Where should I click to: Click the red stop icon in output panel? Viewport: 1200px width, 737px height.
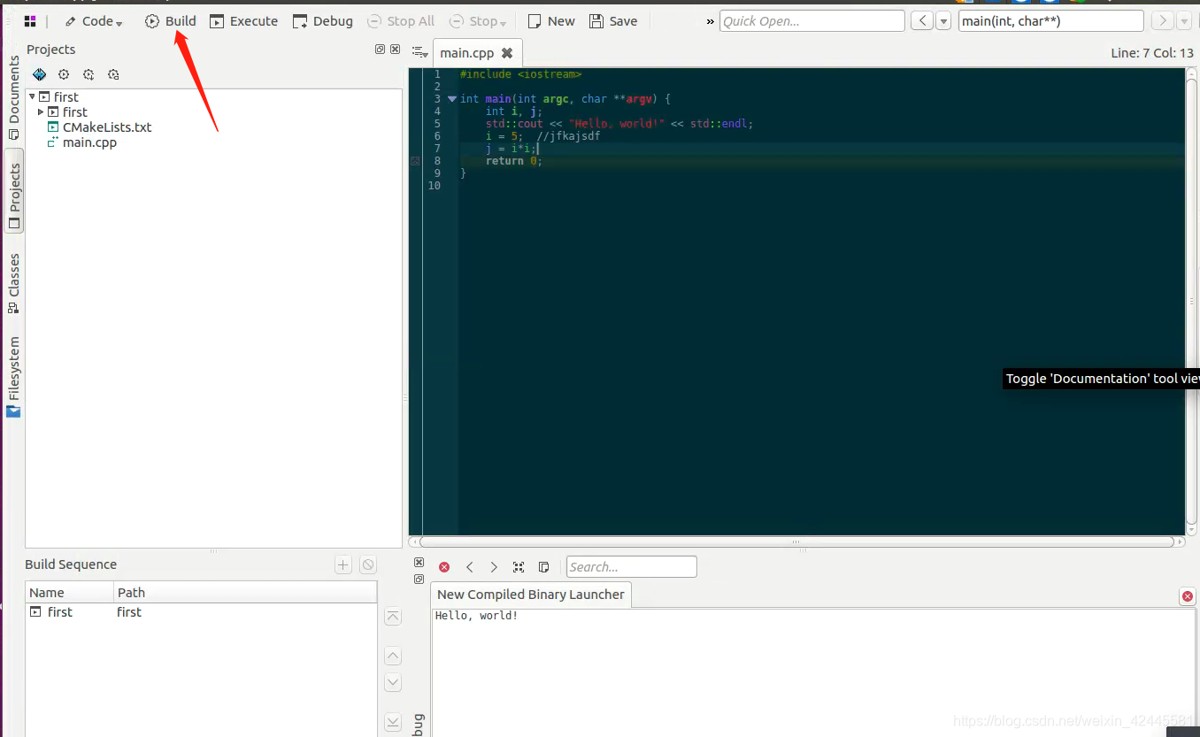coord(444,567)
